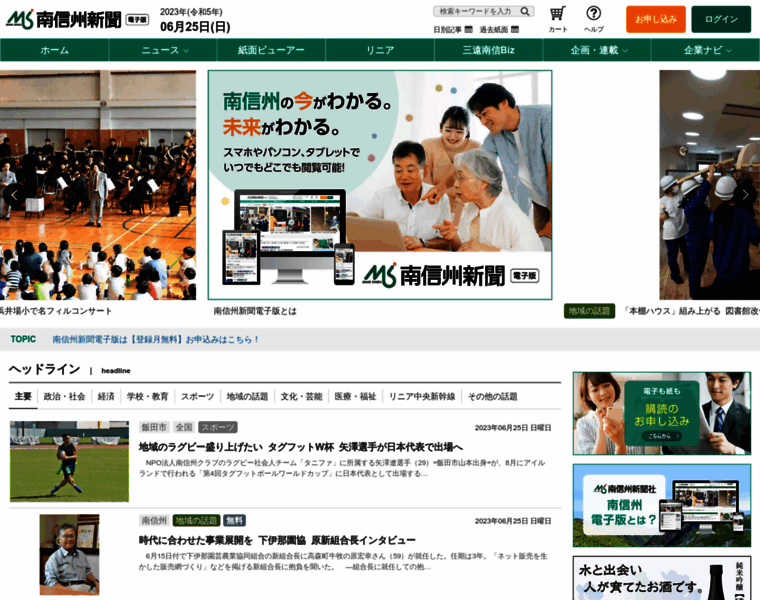Screen dimensions: 760x600
Task: Show the previous carousel slide arrow
Action: (14, 195)
